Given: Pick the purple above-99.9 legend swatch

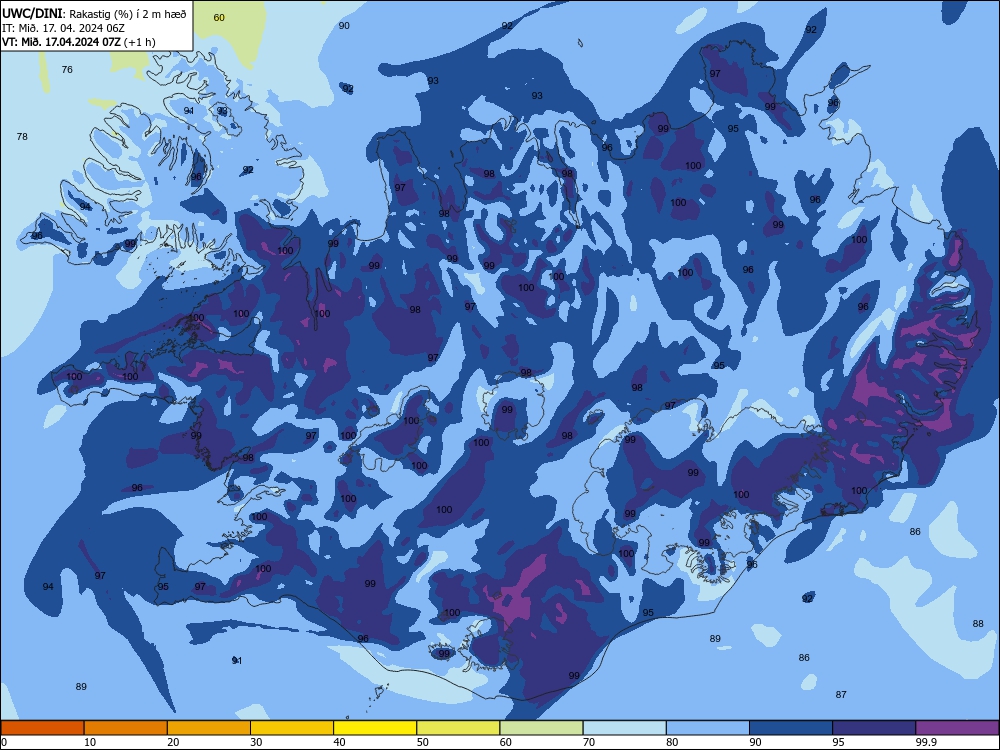Looking at the screenshot, I should 957,728.
